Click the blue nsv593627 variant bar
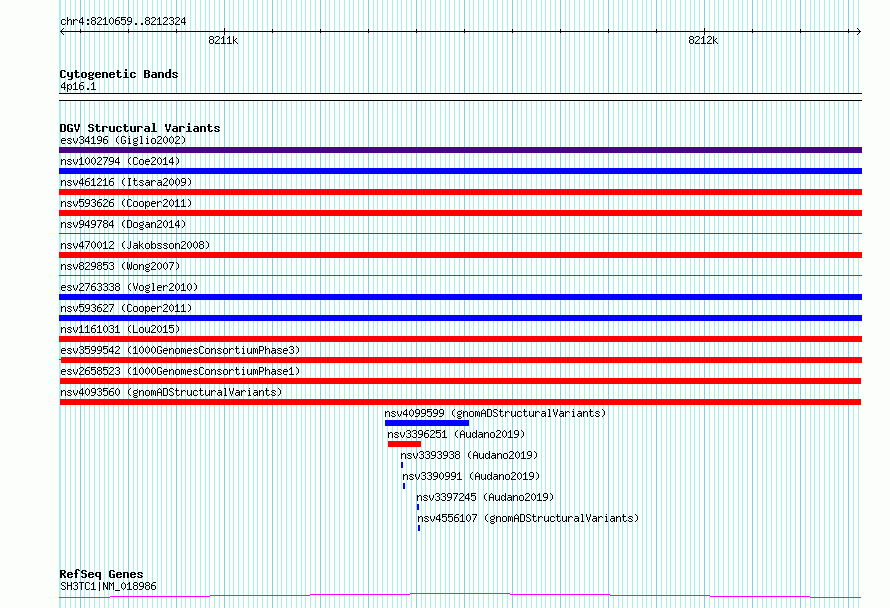 tap(460, 318)
